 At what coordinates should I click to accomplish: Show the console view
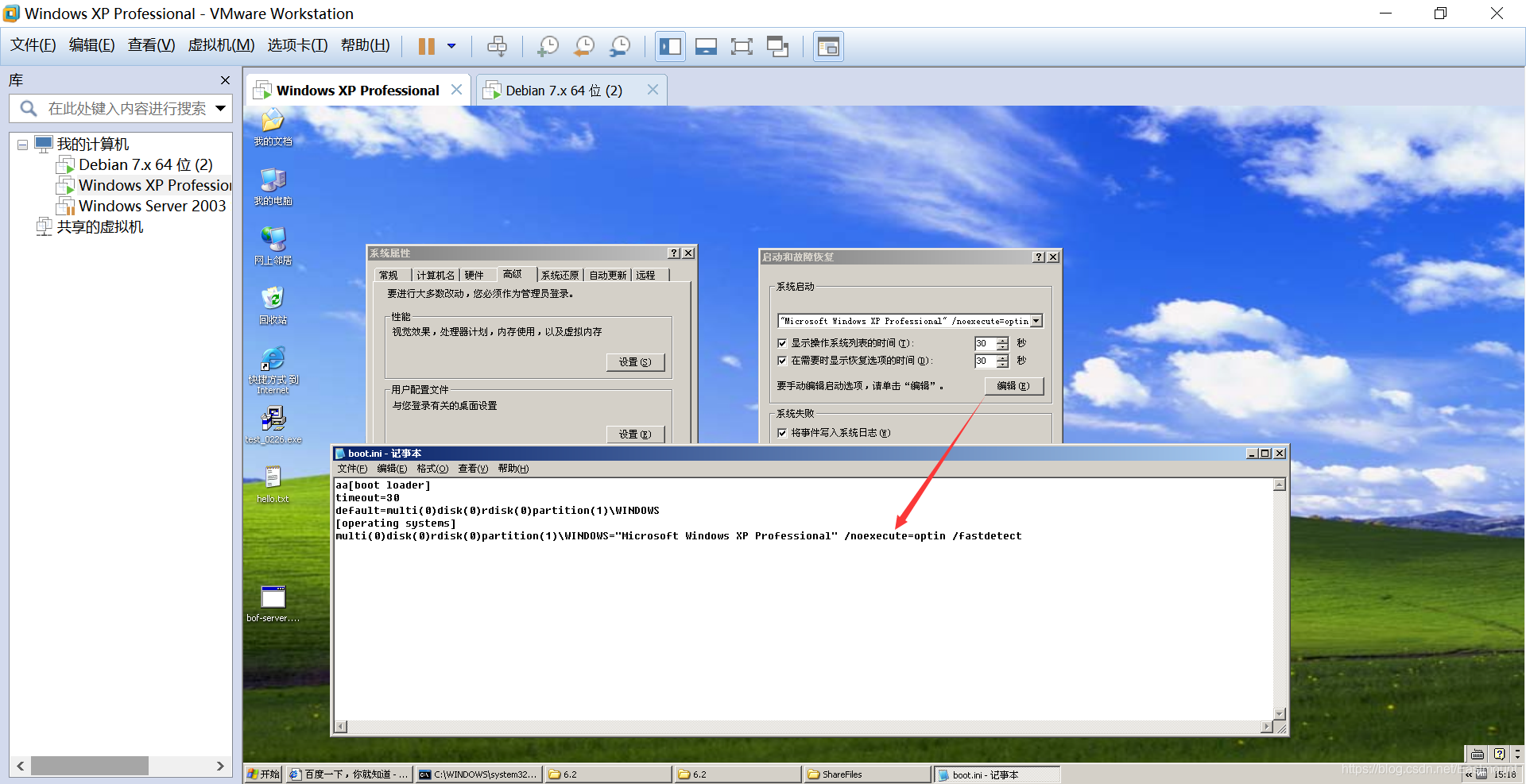coord(828,46)
